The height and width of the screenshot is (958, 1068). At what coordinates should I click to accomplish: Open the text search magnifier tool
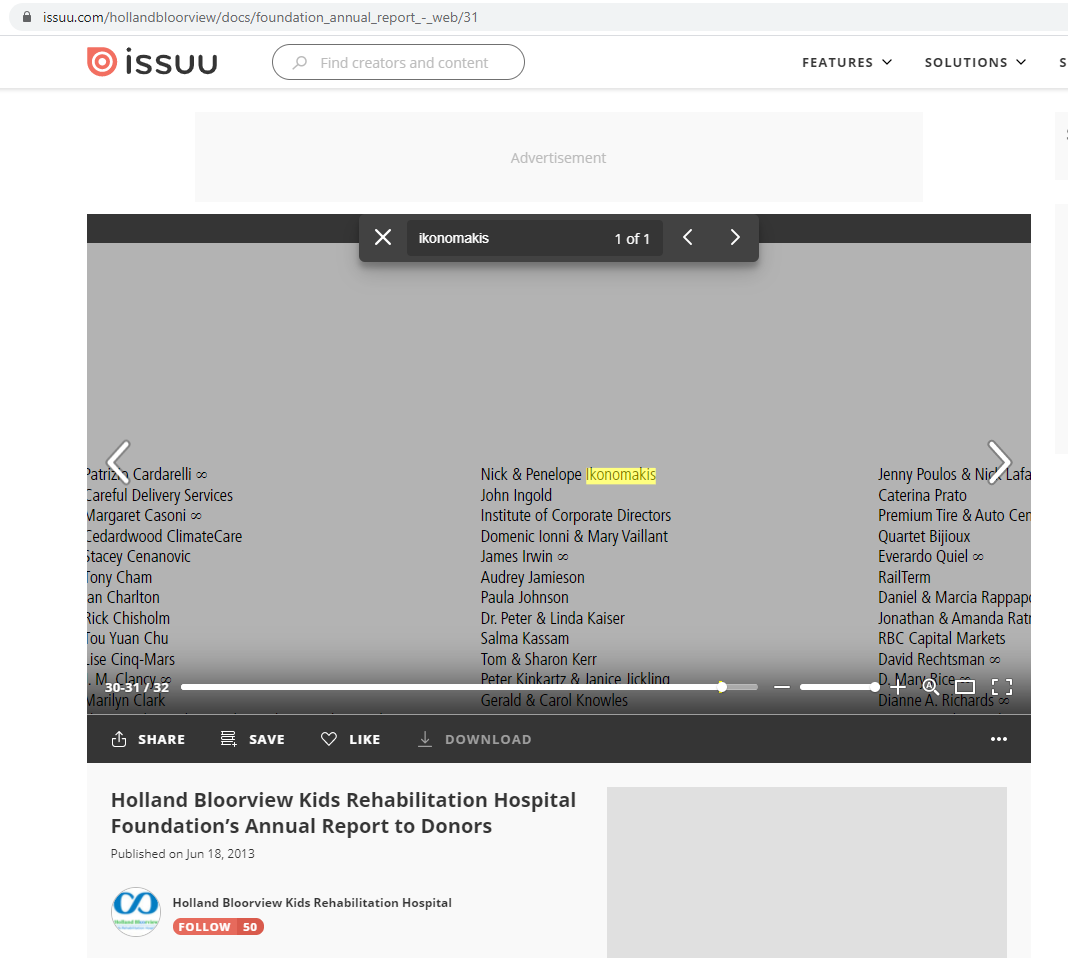[x=930, y=687]
